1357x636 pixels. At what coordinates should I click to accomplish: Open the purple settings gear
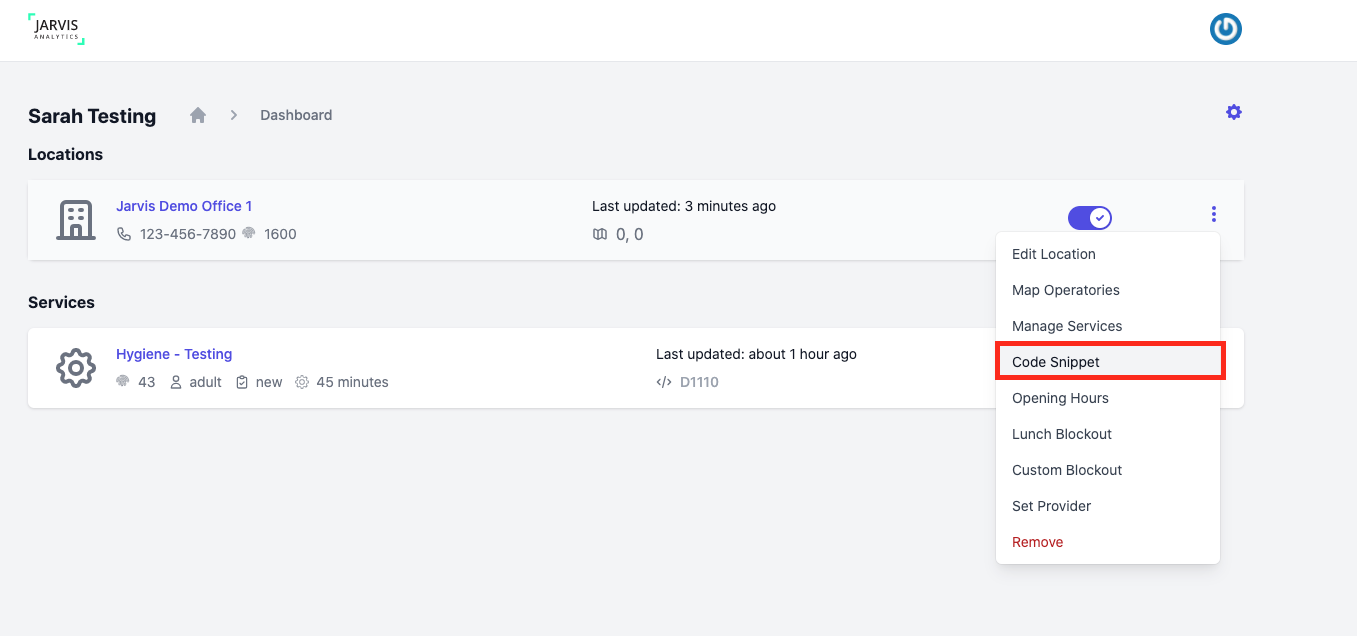pos(1234,112)
